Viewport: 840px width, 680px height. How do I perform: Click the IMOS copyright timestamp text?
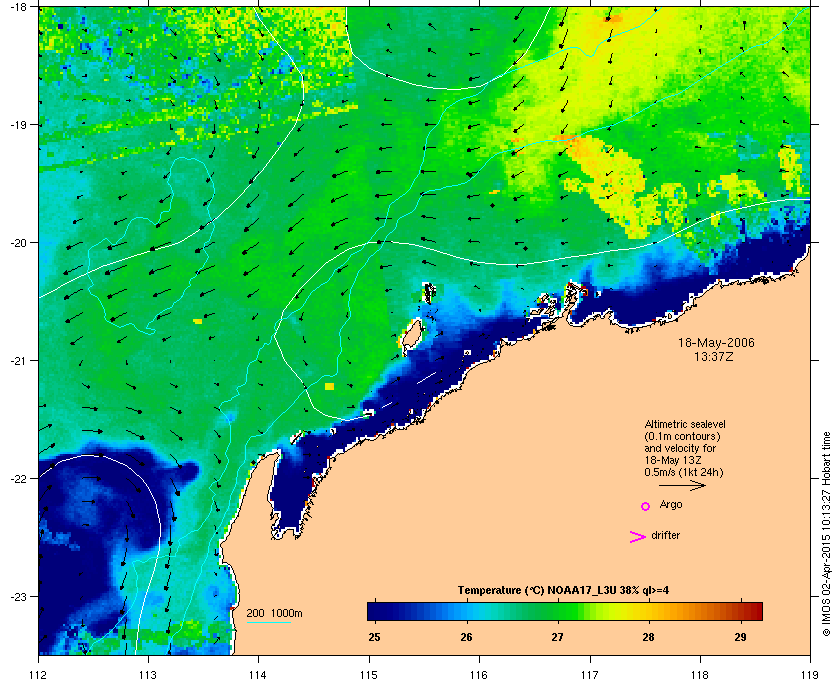[827, 535]
